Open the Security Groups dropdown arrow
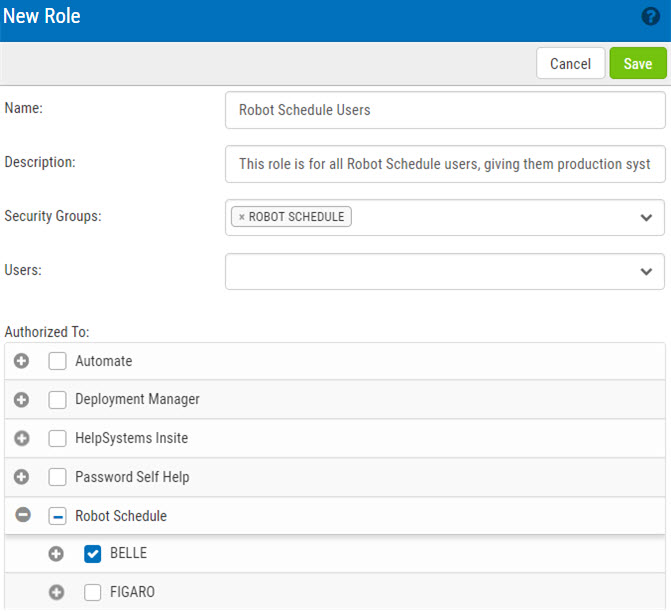Image resolution: width=671 pixels, height=612 pixels. pyautogui.click(x=646, y=217)
